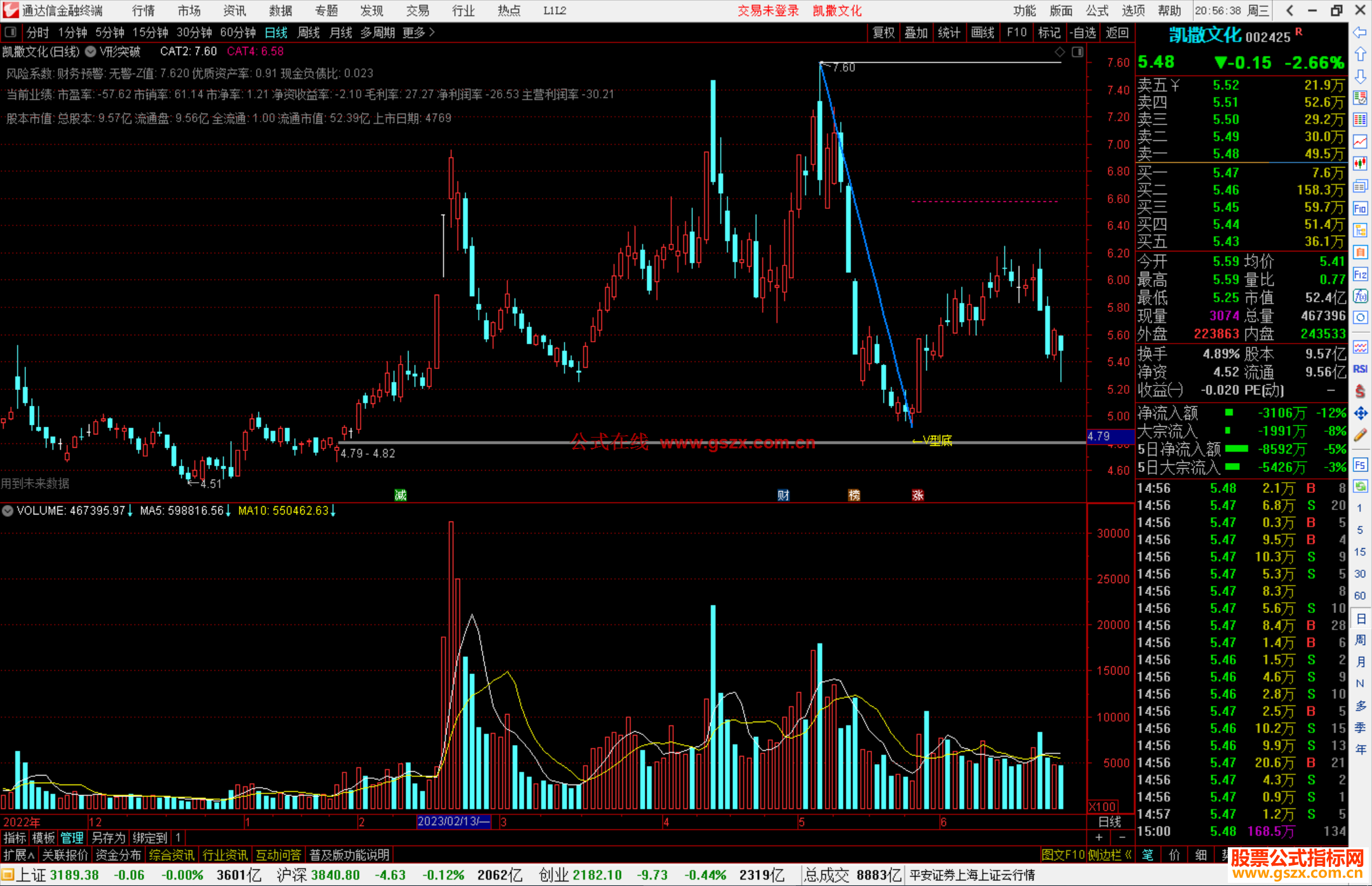The image size is (1372, 886).
Task: Open the 图文F10 link
Action: click(1063, 855)
